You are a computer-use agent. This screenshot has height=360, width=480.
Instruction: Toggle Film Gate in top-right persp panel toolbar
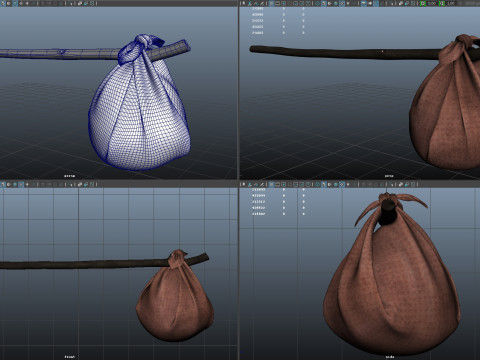pyautogui.click(x=277, y=3)
